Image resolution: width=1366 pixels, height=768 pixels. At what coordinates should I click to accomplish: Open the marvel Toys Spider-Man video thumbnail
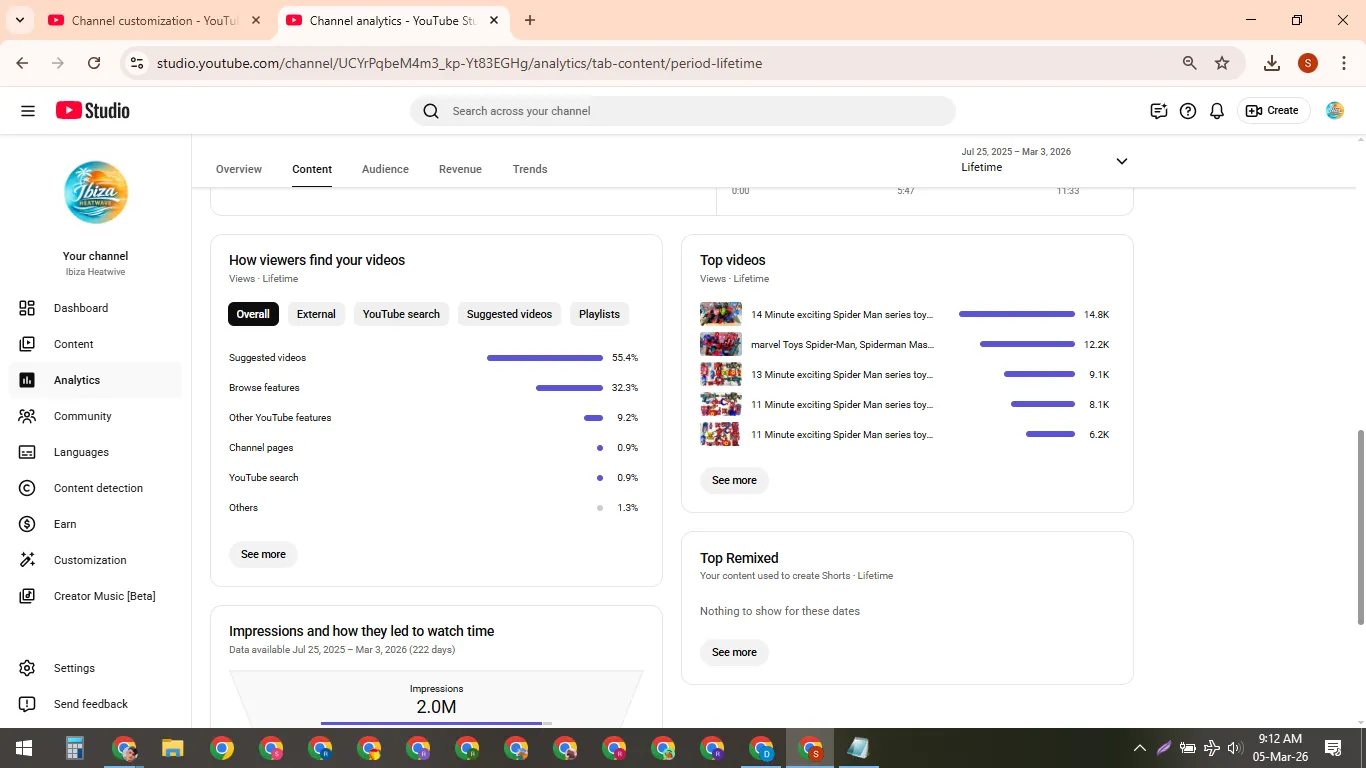pyautogui.click(x=721, y=344)
